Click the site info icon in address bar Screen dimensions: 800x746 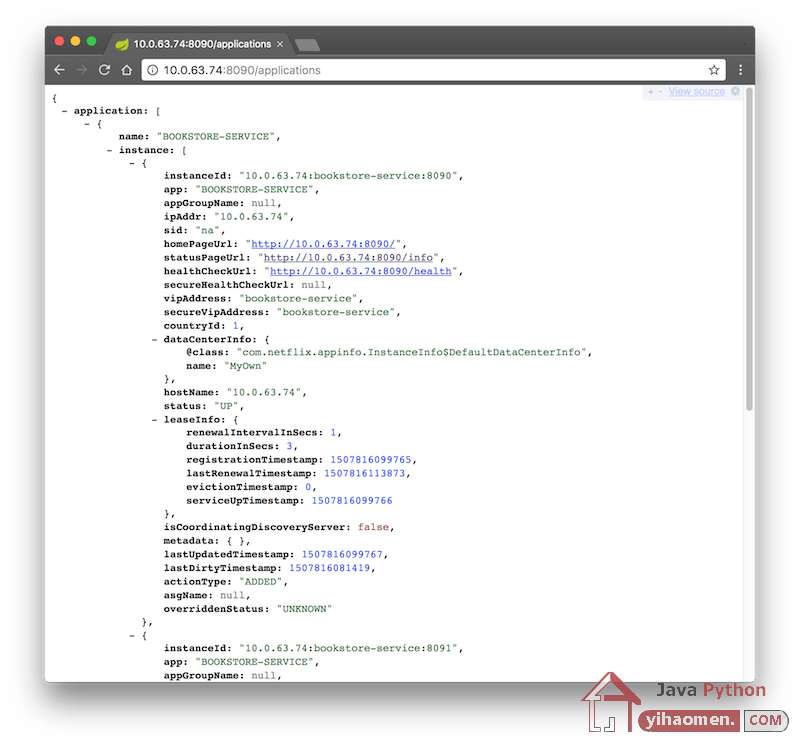click(152, 70)
